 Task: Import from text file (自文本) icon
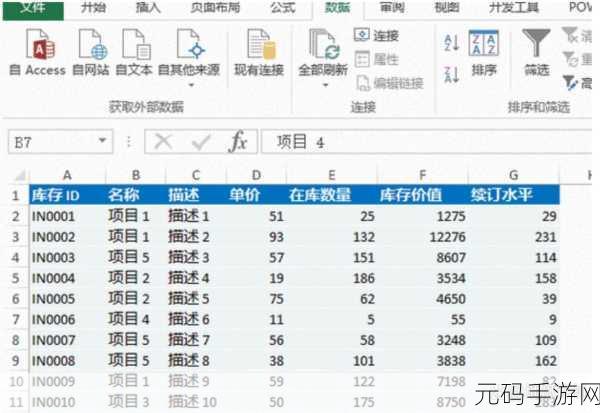pos(136,44)
